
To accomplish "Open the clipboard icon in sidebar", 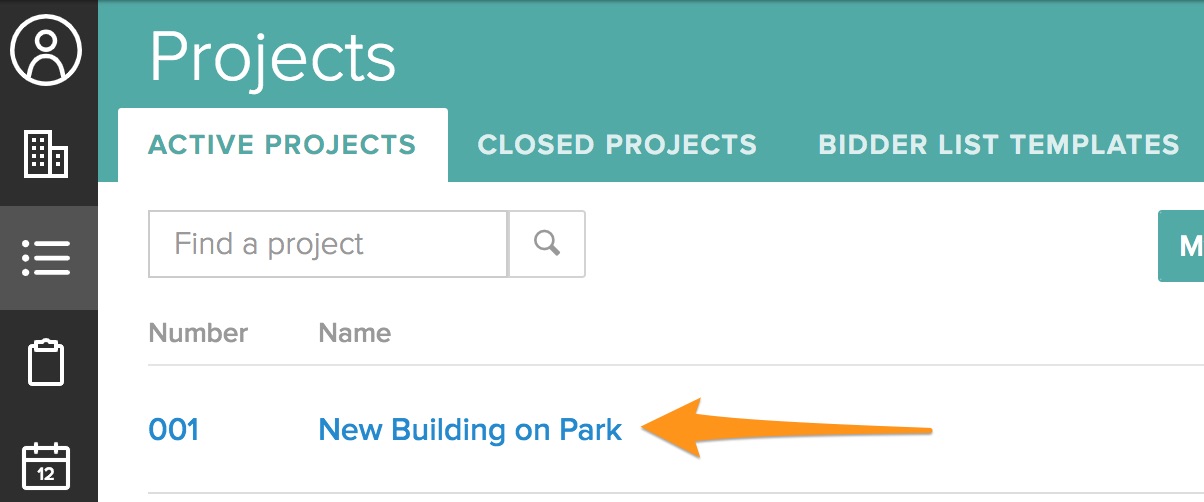I will tap(46, 363).
